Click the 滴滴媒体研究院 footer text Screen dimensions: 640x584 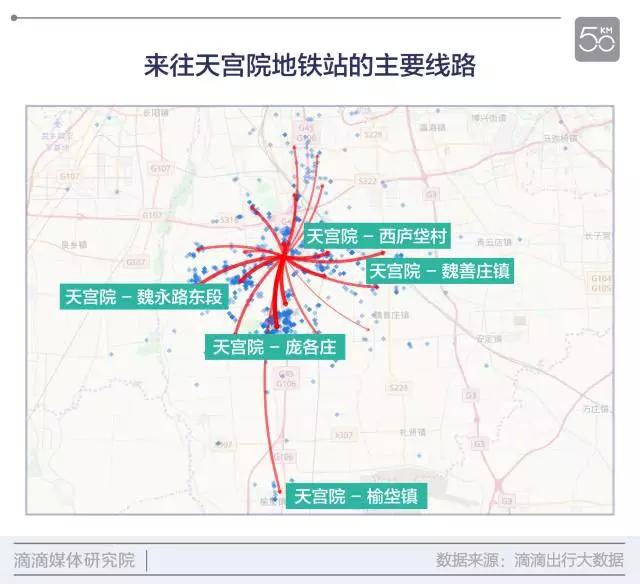click(x=74, y=560)
